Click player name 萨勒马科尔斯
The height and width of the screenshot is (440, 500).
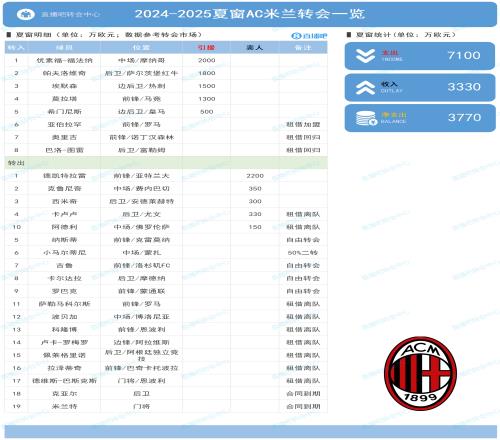pos(64,304)
